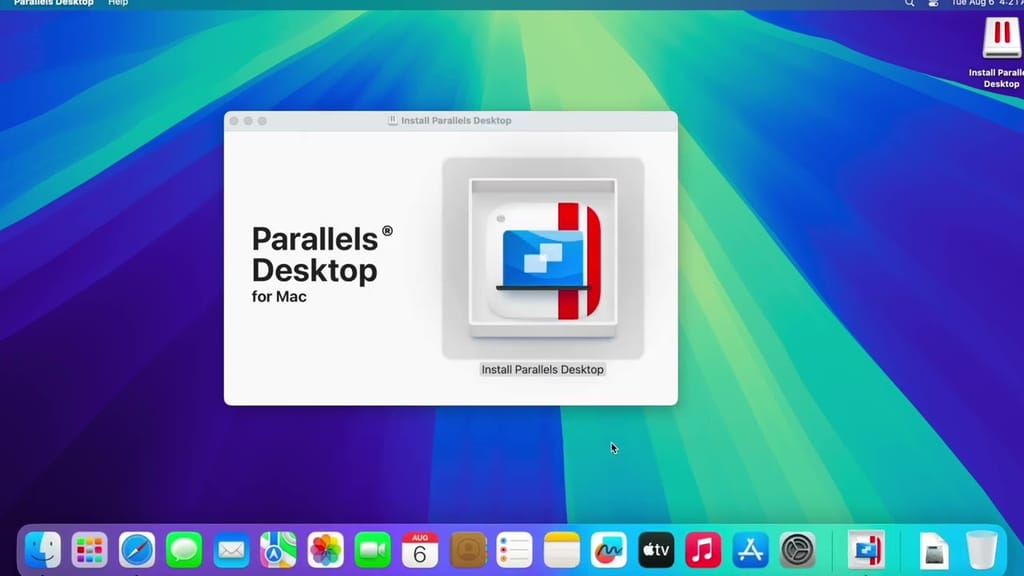Open Launchpad from the Dock
The width and height of the screenshot is (1024, 576).
(x=90, y=548)
